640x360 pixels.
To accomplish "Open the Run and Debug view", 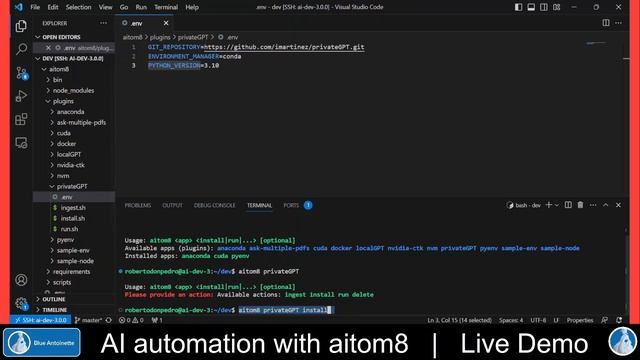I will click(21, 96).
